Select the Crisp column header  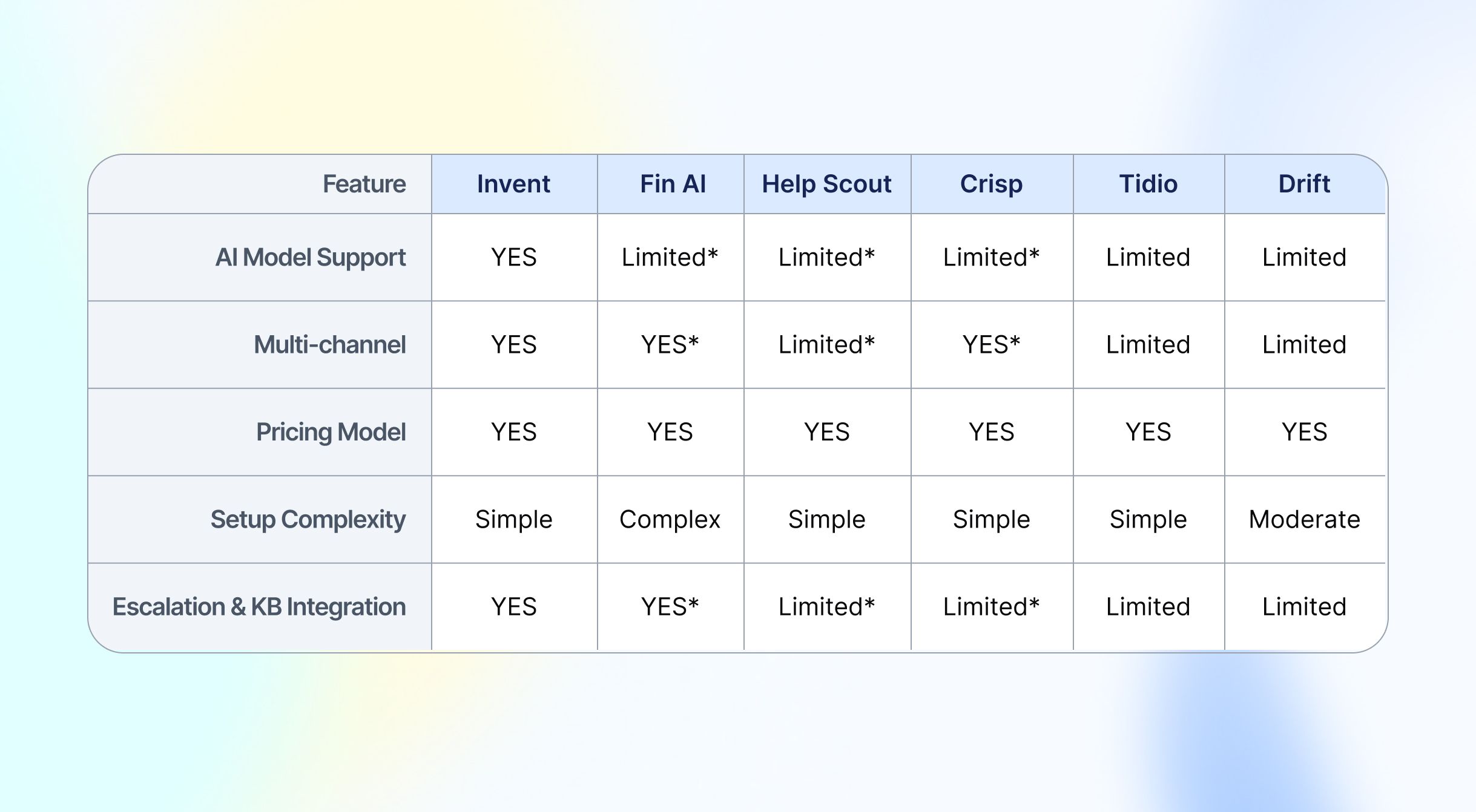[991, 184]
